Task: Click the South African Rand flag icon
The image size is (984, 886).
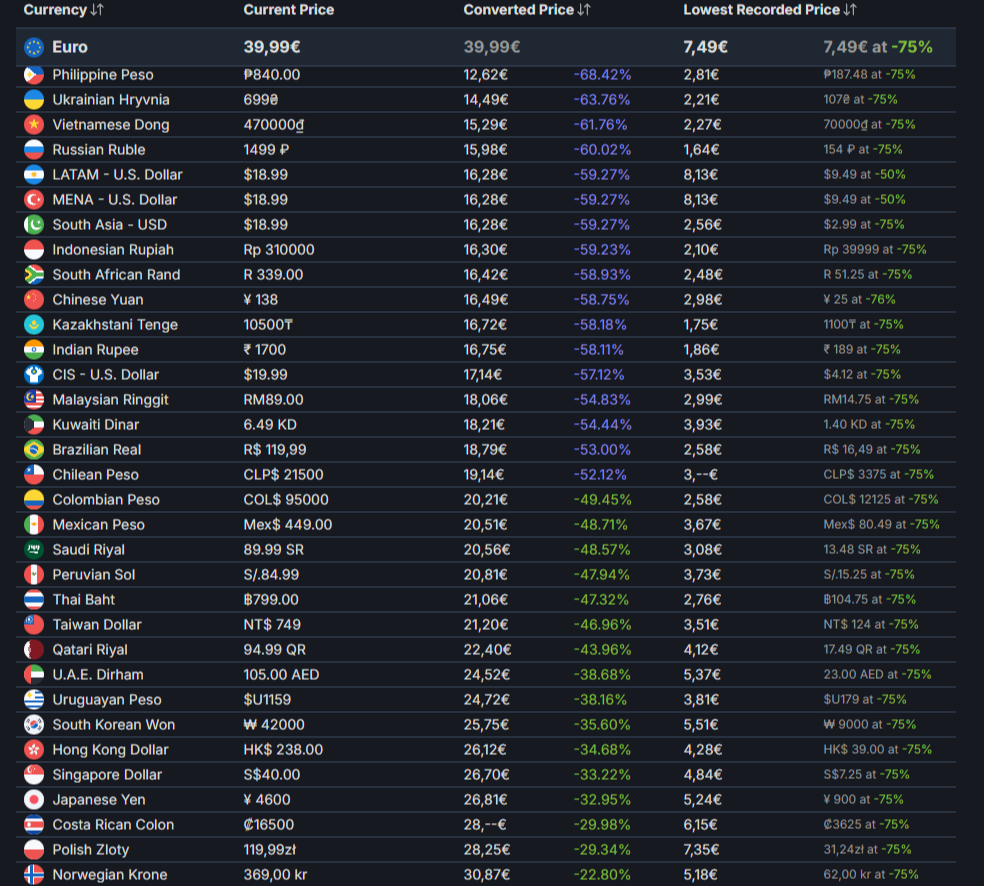Action: tap(34, 275)
